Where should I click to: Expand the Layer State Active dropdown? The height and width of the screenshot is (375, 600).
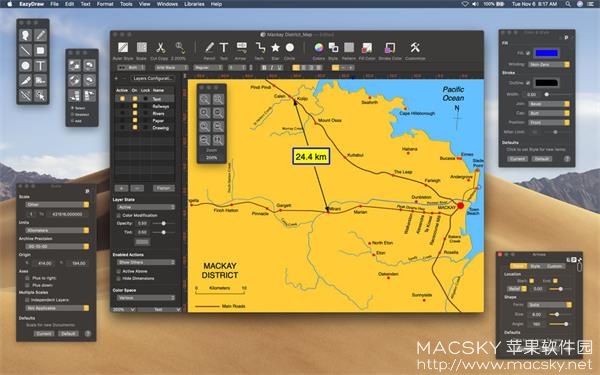146,207
